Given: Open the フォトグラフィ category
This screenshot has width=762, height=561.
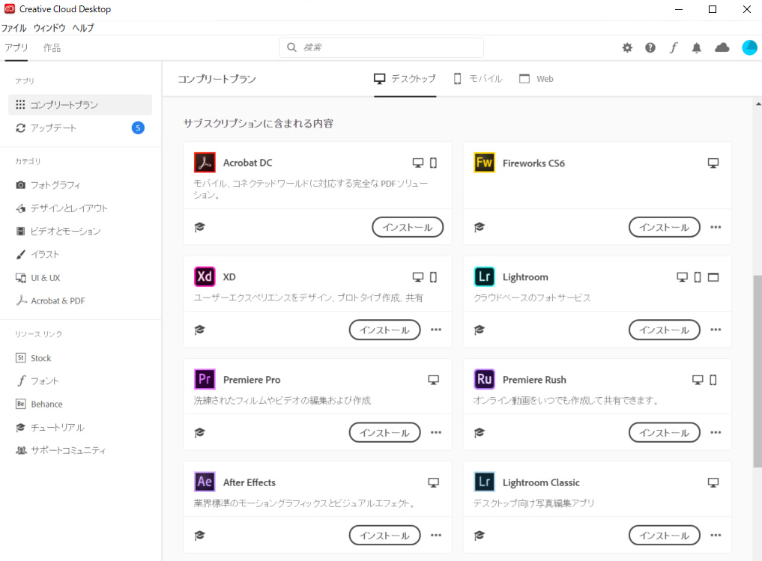Looking at the screenshot, I should [x=48, y=185].
